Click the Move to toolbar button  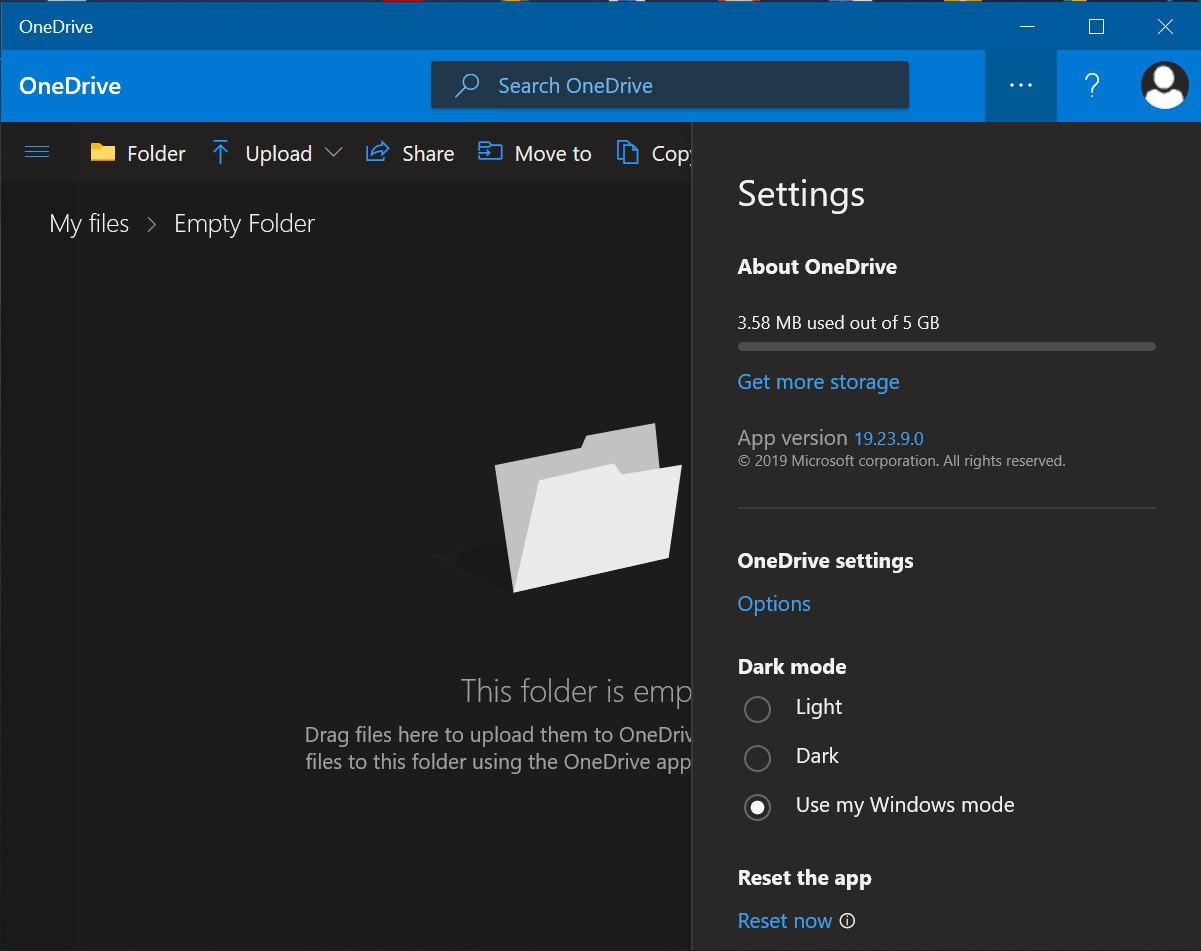534,153
